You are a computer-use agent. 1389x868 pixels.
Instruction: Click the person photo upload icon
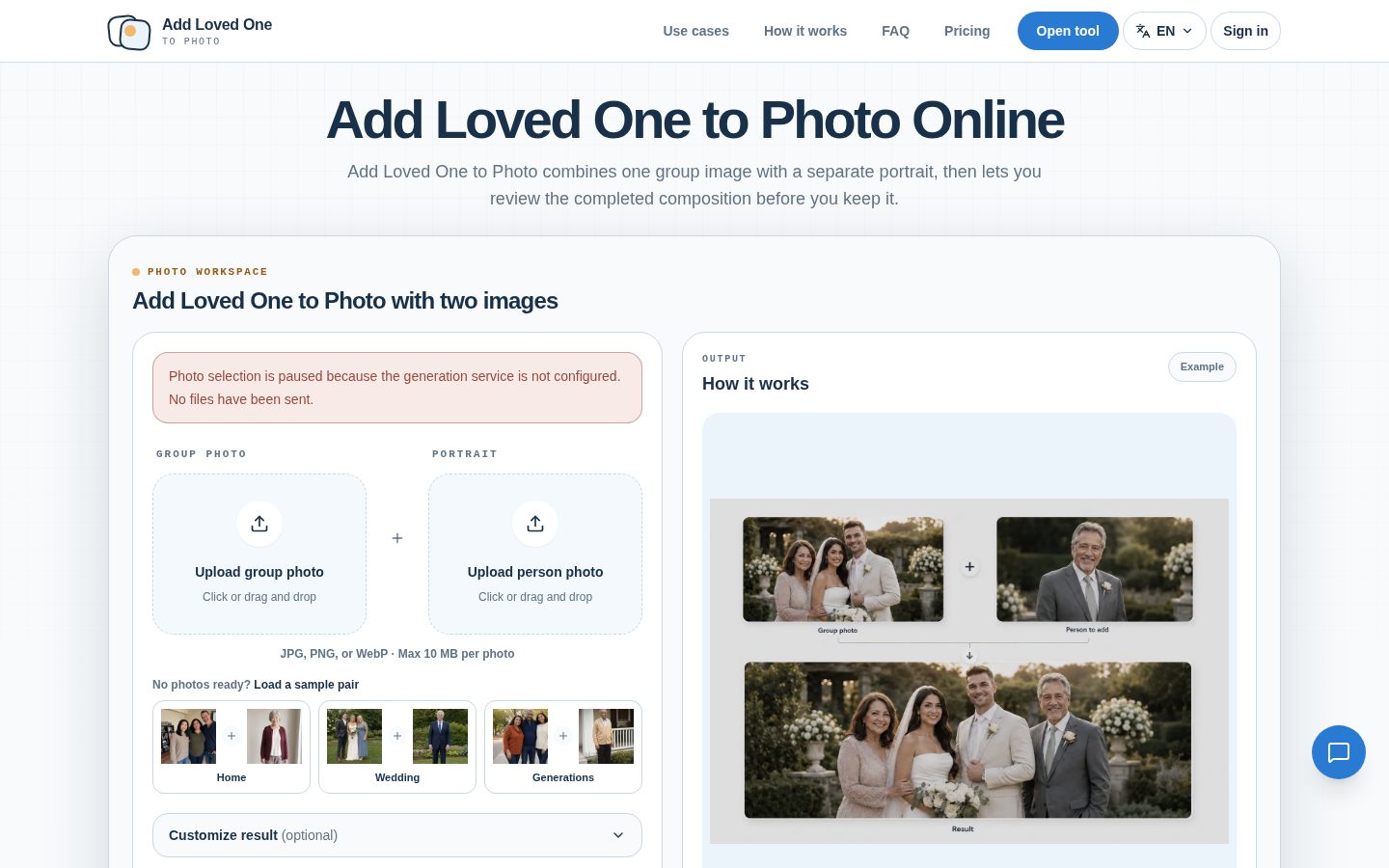pyautogui.click(x=535, y=524)
